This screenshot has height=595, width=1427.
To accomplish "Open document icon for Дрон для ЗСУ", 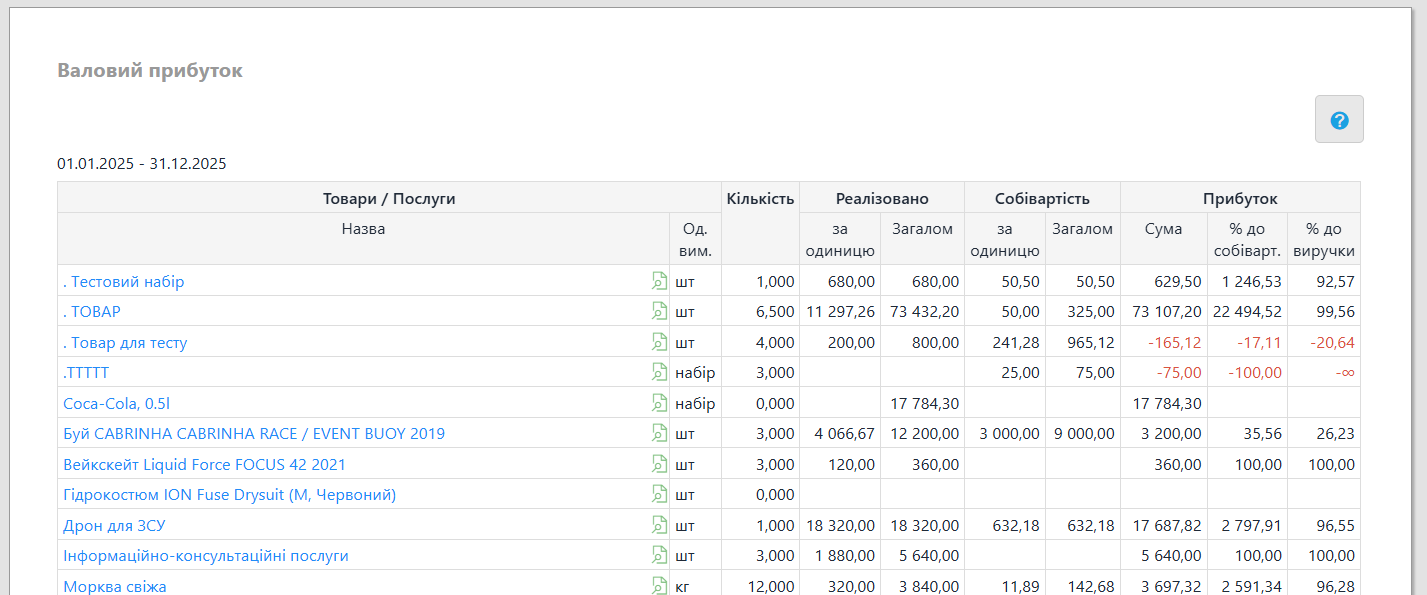I will click(x=659, y=525).
